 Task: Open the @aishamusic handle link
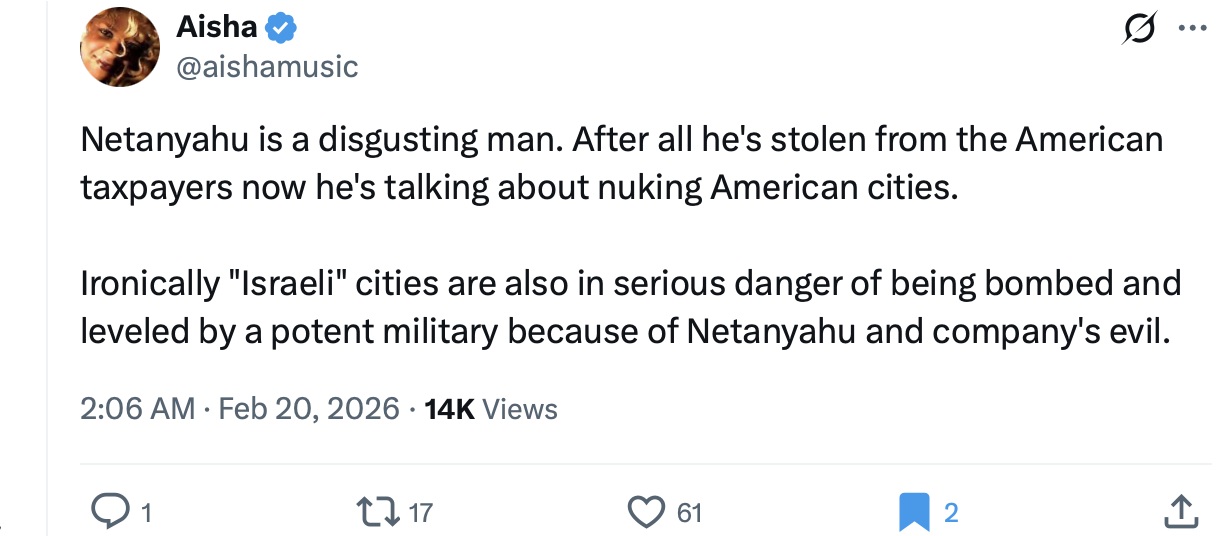(x=267, y=67)
